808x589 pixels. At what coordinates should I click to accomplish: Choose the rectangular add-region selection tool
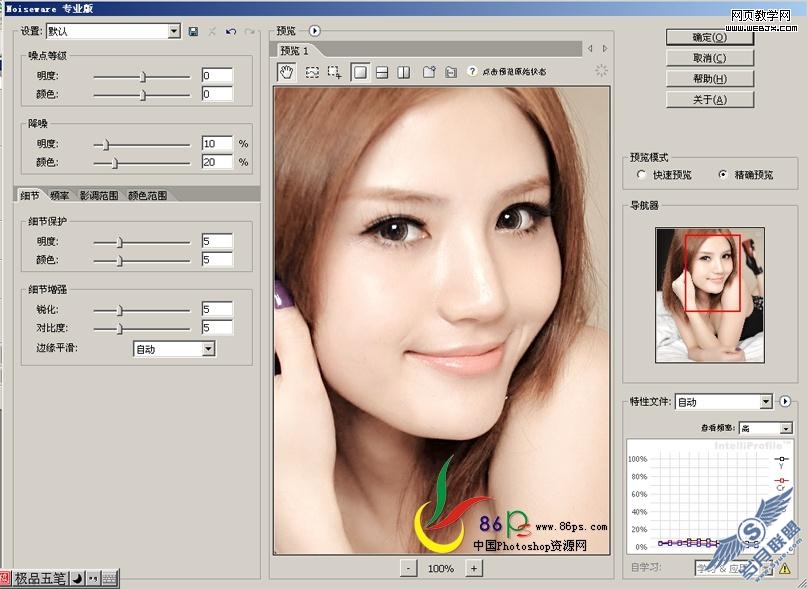(335, 72)
